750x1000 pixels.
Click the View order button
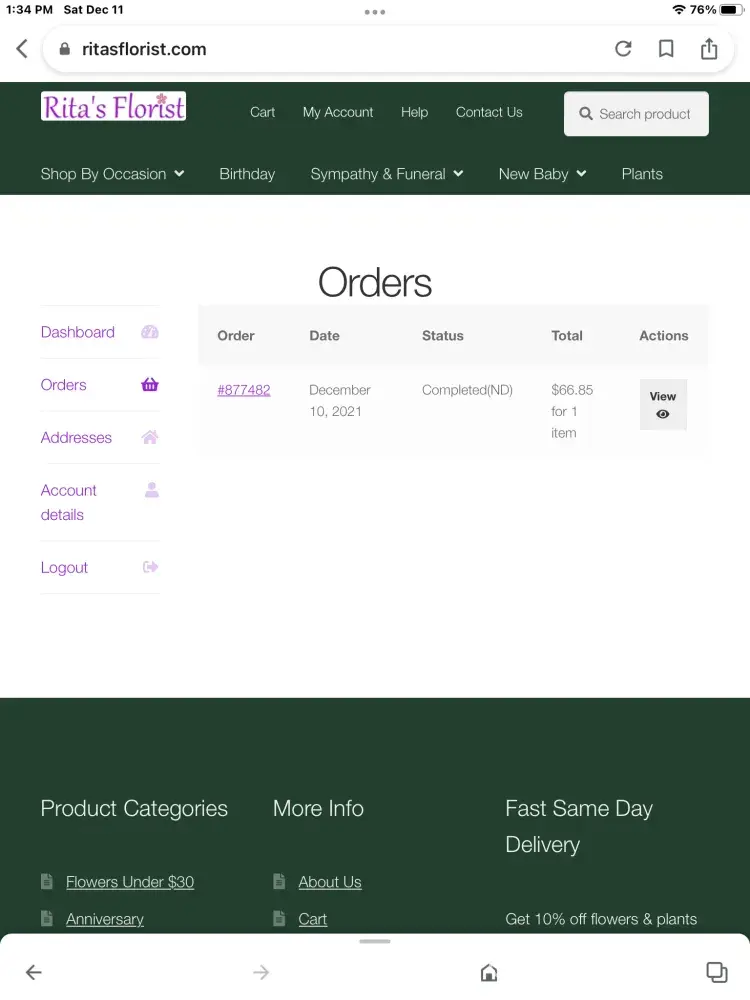(x=663, y=404)
